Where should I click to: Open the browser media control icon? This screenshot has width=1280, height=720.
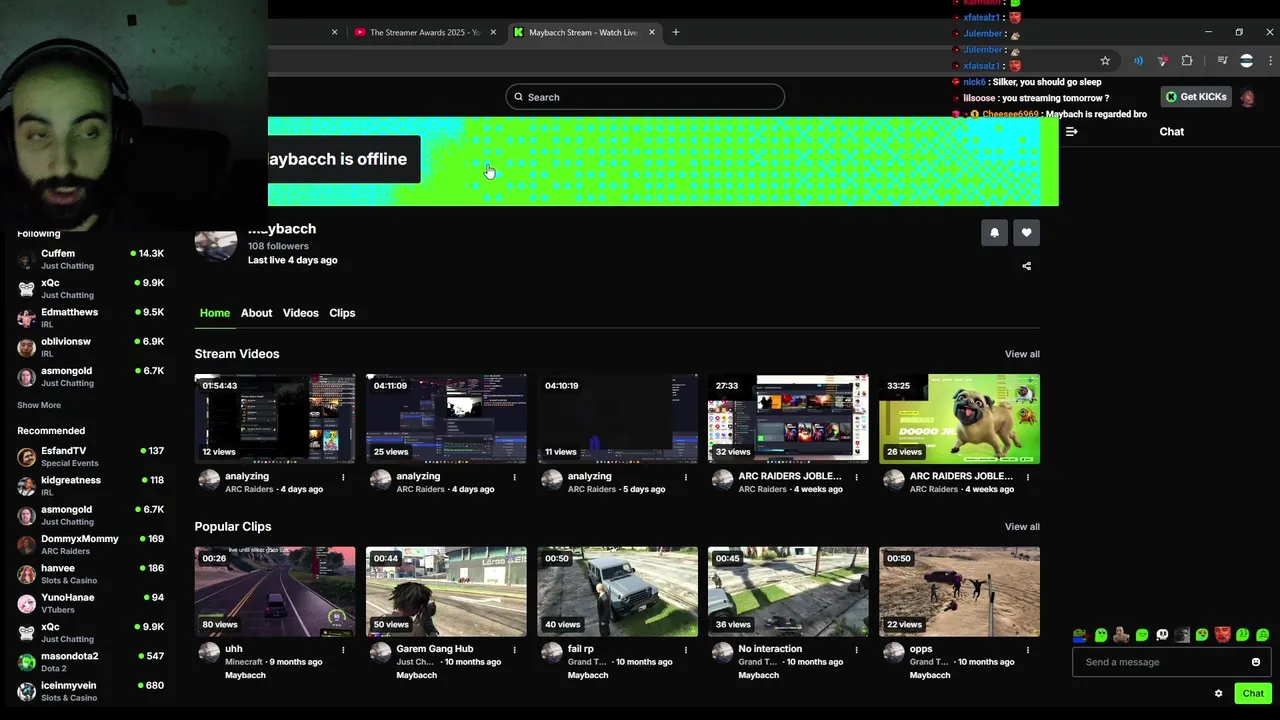coord(1222,61)
